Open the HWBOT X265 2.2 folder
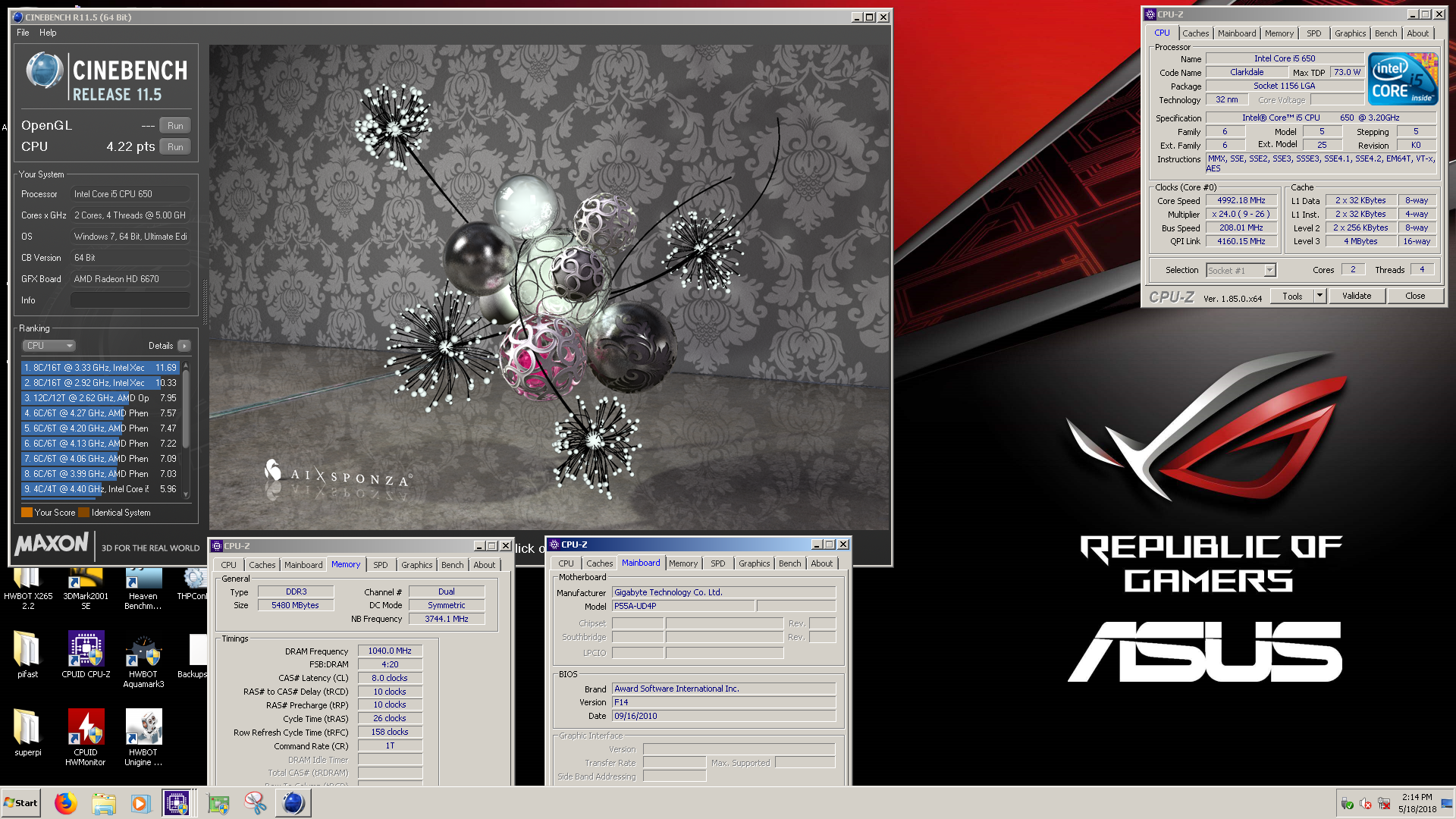Image resolution: width=1456 pixels, height=819 pixels. pyautogui.click(x=28, y=589)
